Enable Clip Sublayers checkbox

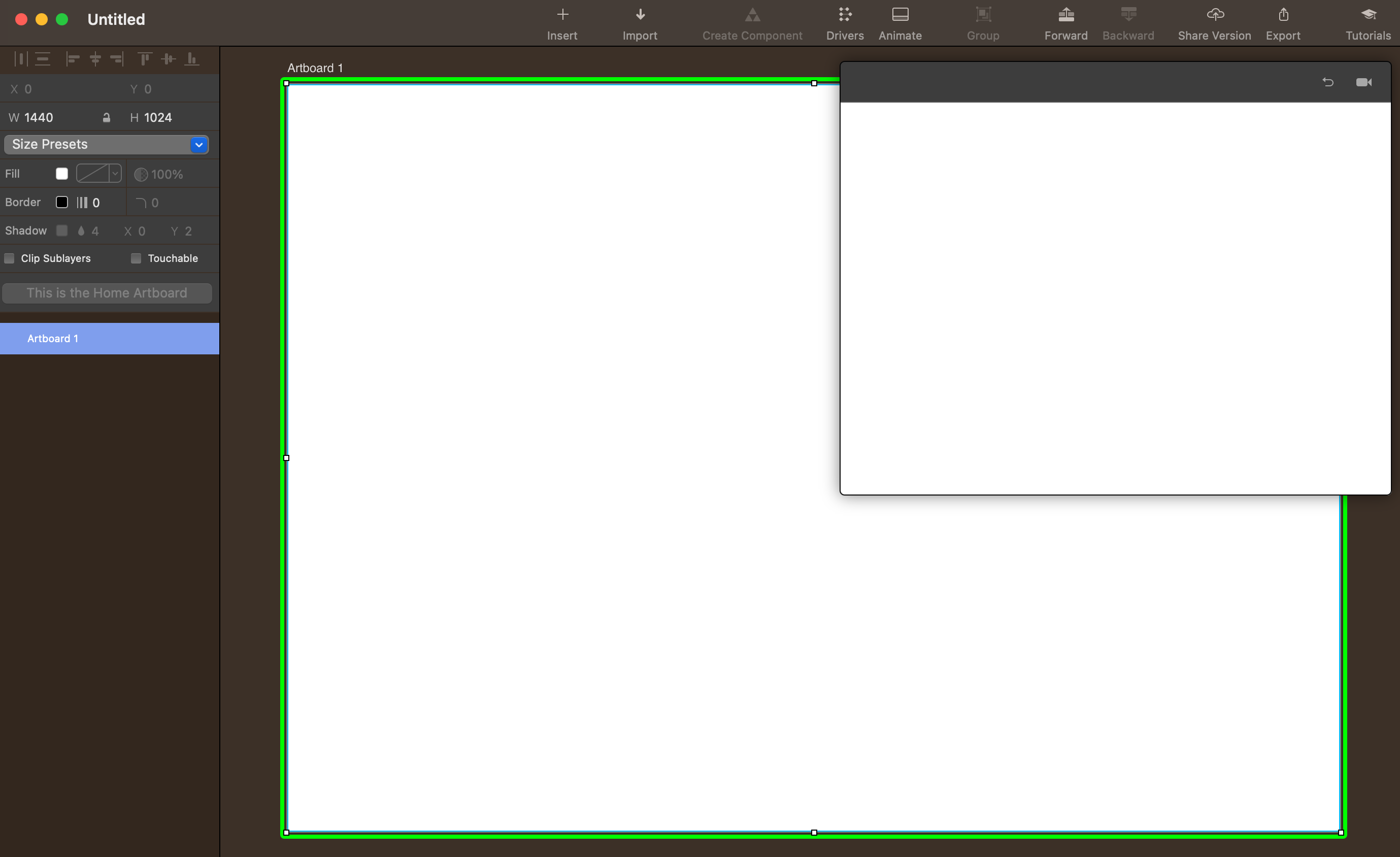point(9,258)
